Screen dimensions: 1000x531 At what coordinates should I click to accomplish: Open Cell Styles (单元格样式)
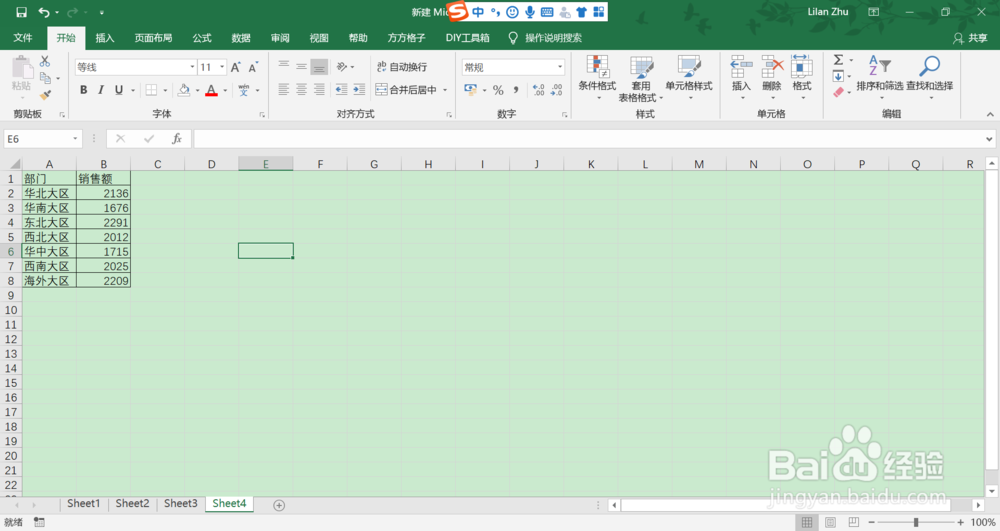click(689, 78)
